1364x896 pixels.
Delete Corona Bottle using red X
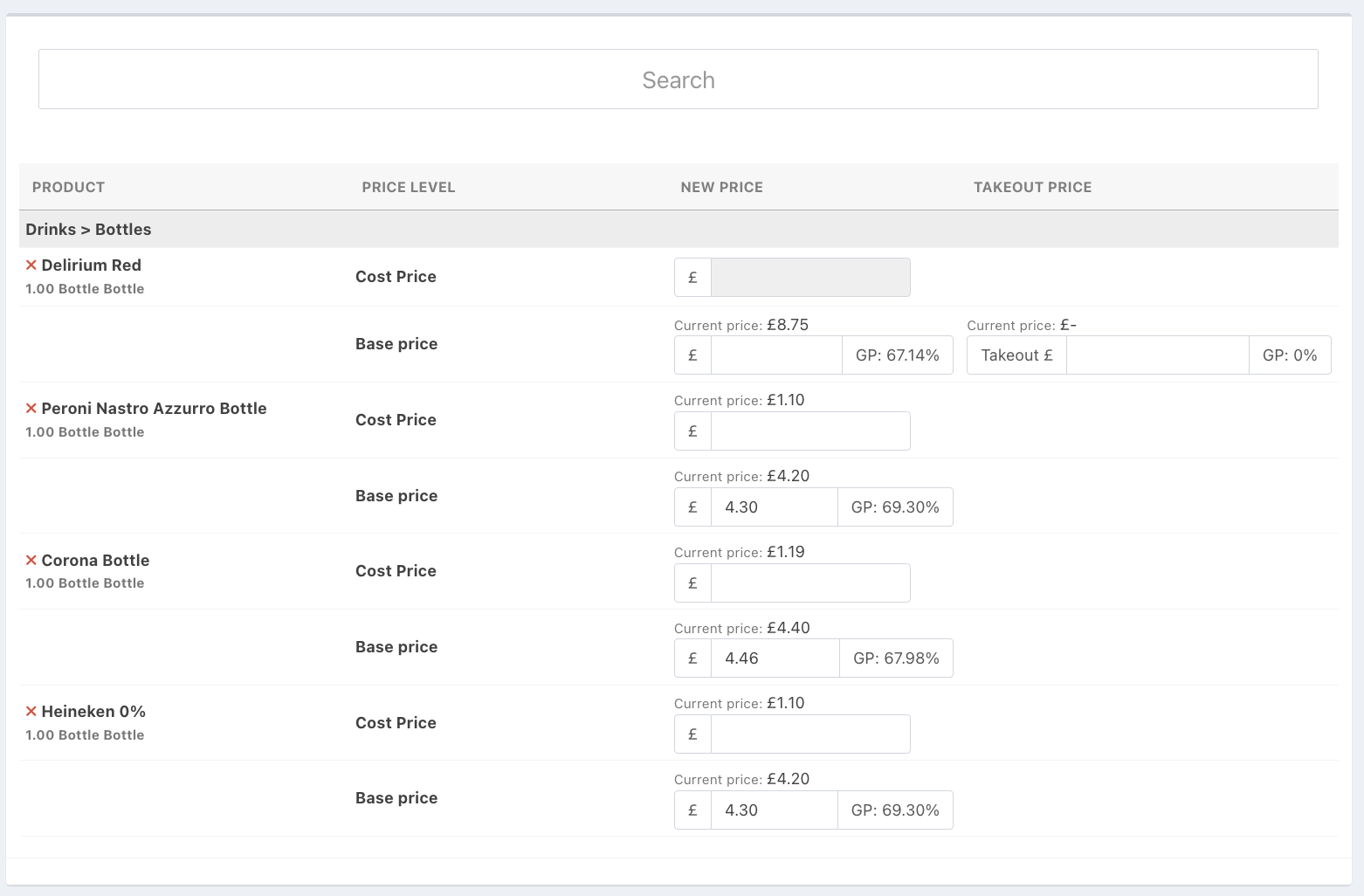point(31,561)
